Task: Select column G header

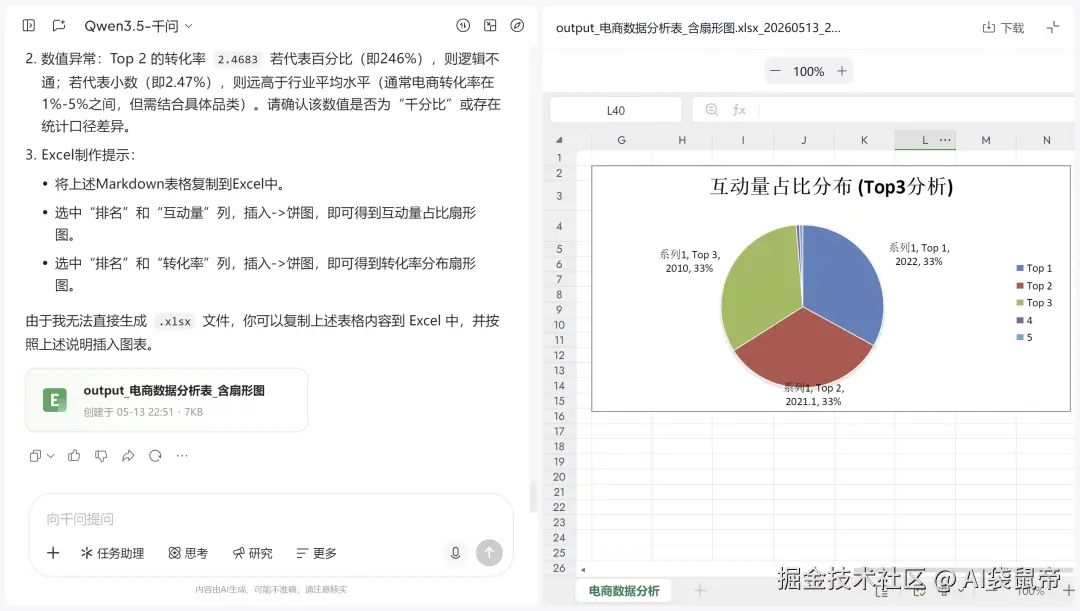Action: click(x=621, y=140)
